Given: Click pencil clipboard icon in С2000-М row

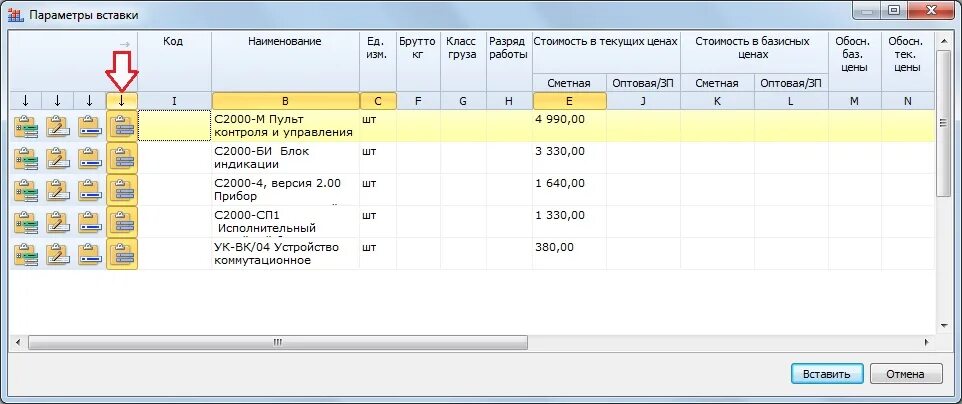Looking at the screenshot, I should tap(58, 126).
